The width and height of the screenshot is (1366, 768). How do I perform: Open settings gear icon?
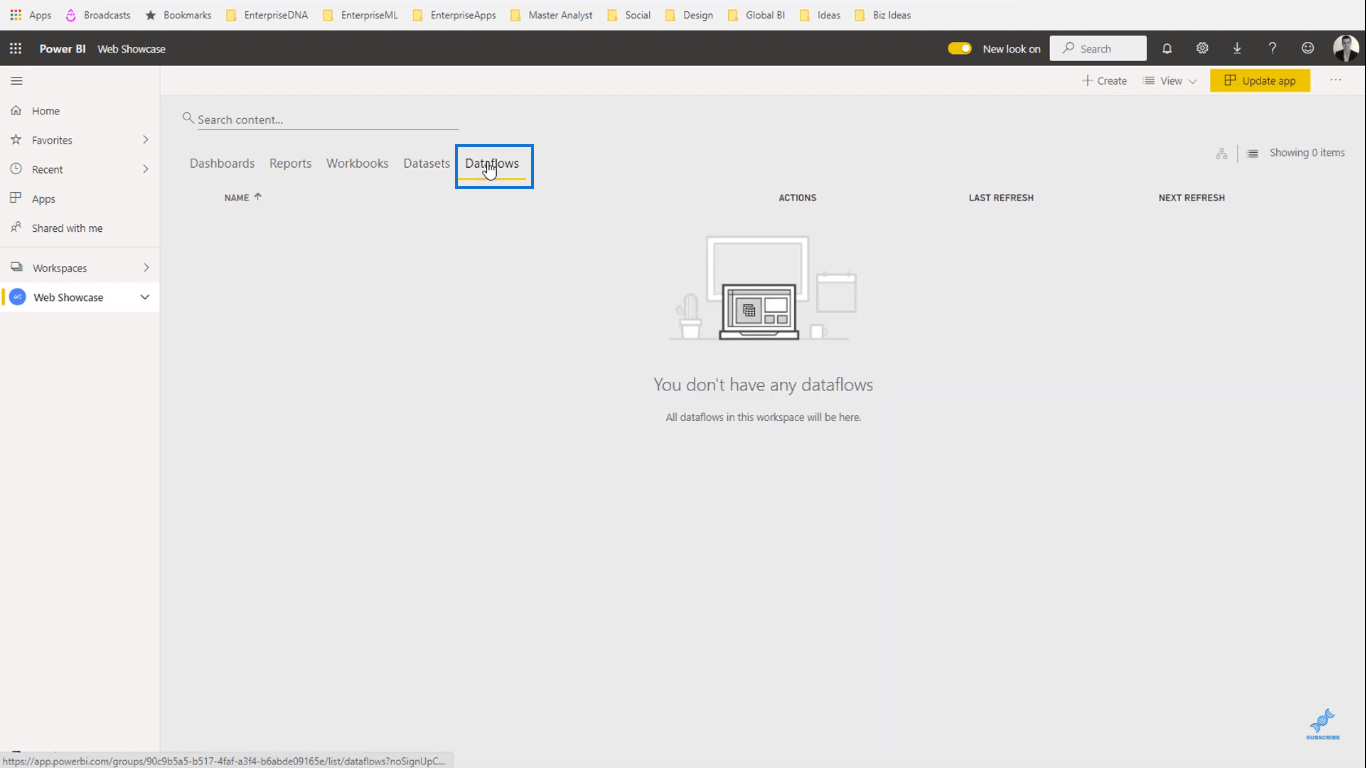1202,48
